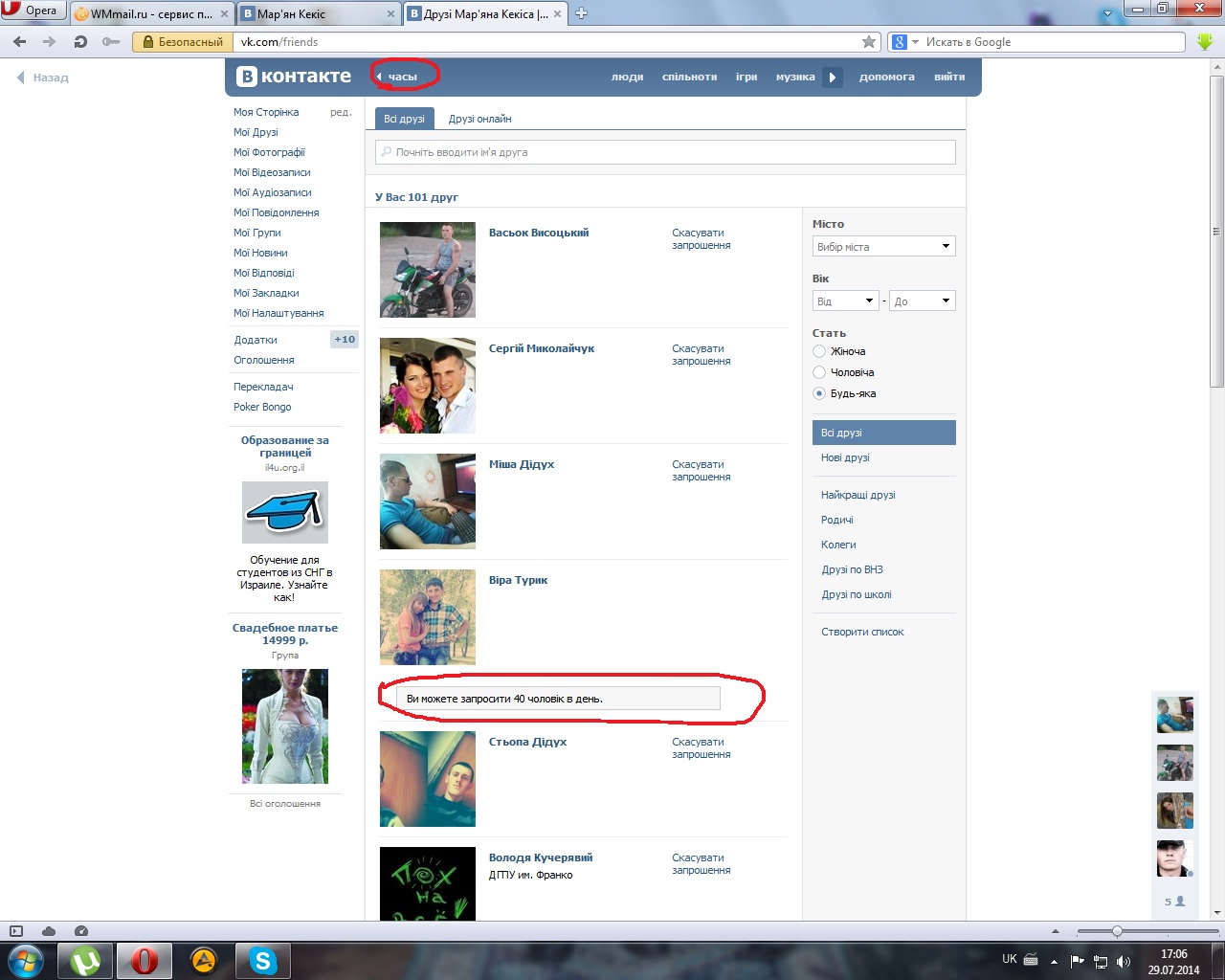
Task: Cancel the request to Васьок Висоцький
Action: pos(702,239)
